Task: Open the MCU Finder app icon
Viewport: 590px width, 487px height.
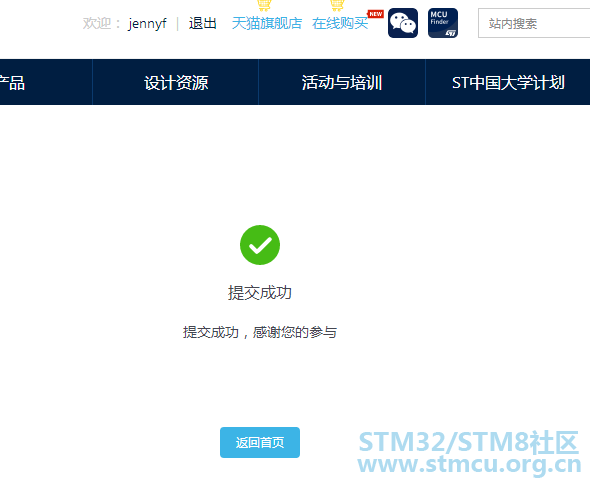Action: [442, 23]
